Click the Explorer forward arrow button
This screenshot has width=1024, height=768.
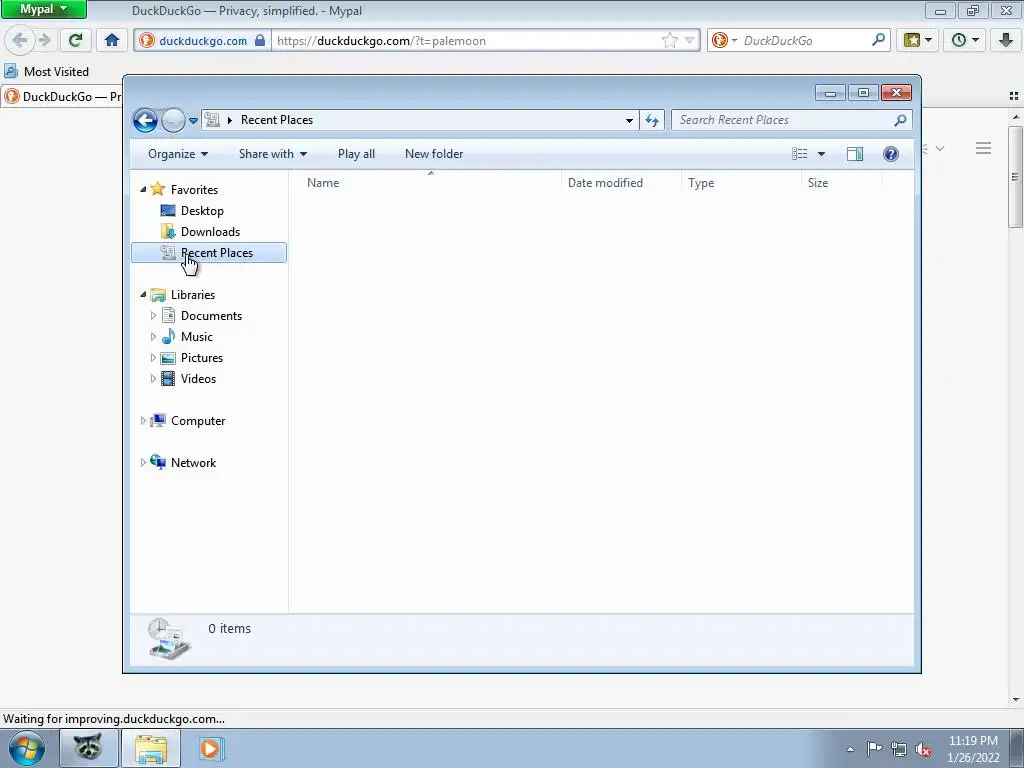pyautogui.click(x=173, y=120)
